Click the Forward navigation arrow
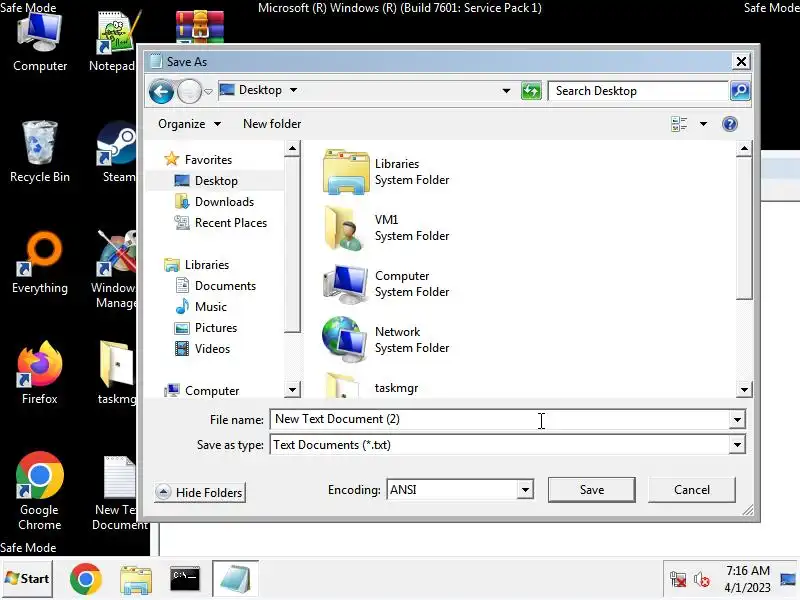The width and height of the screenshot is (800, 600). coord(189,92)
